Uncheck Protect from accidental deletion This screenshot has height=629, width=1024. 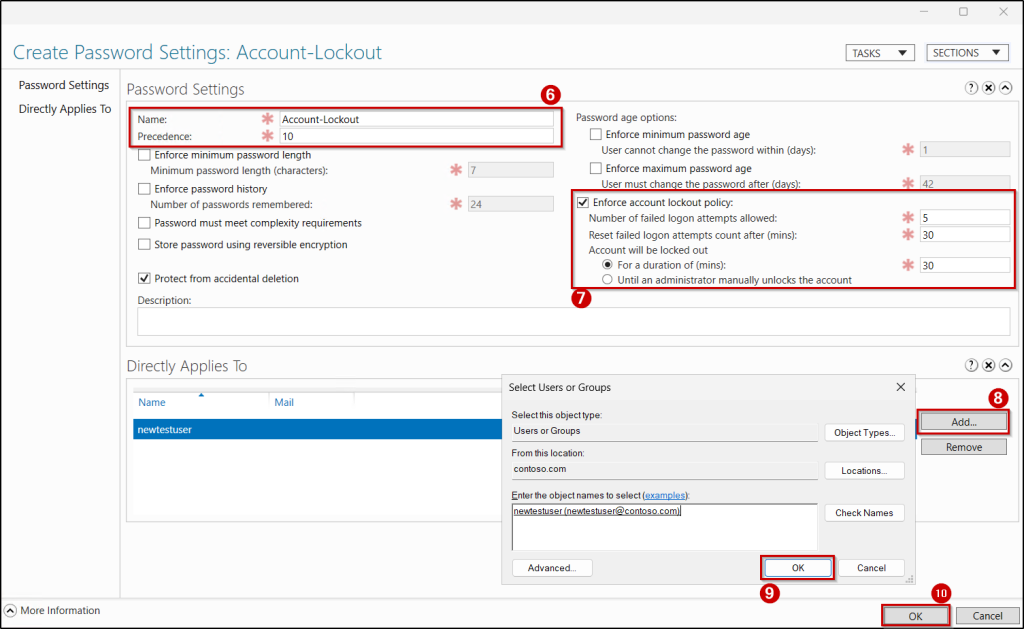(x=142, y=277)
